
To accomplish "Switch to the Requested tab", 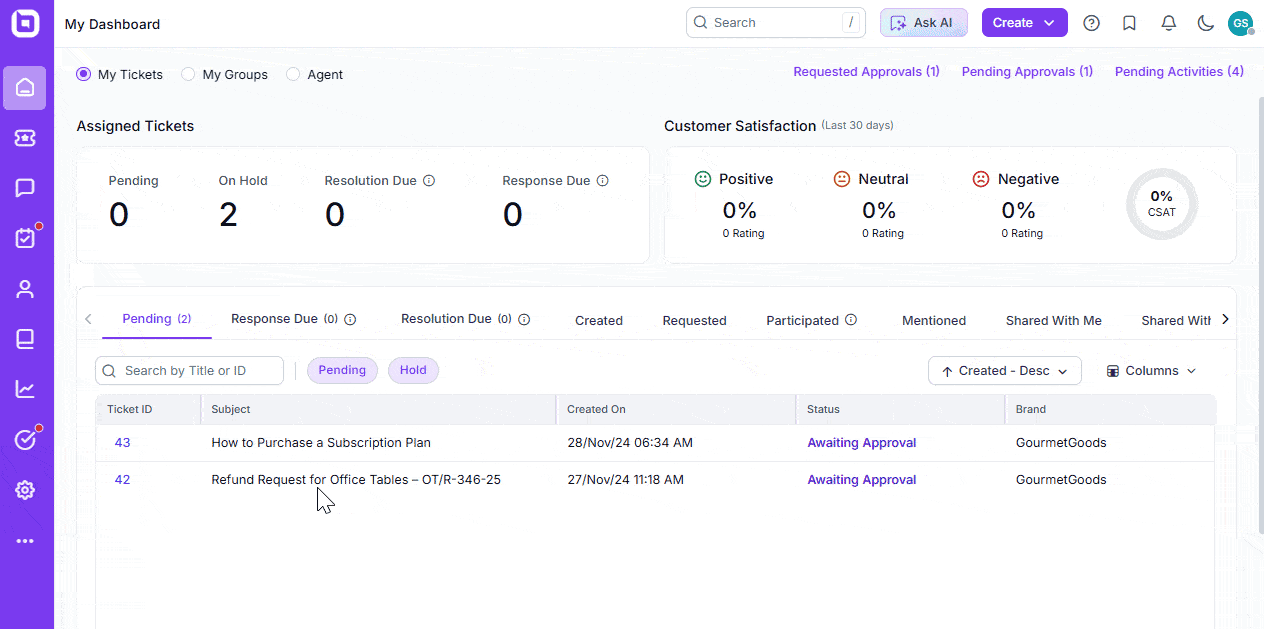I will 694,321.
